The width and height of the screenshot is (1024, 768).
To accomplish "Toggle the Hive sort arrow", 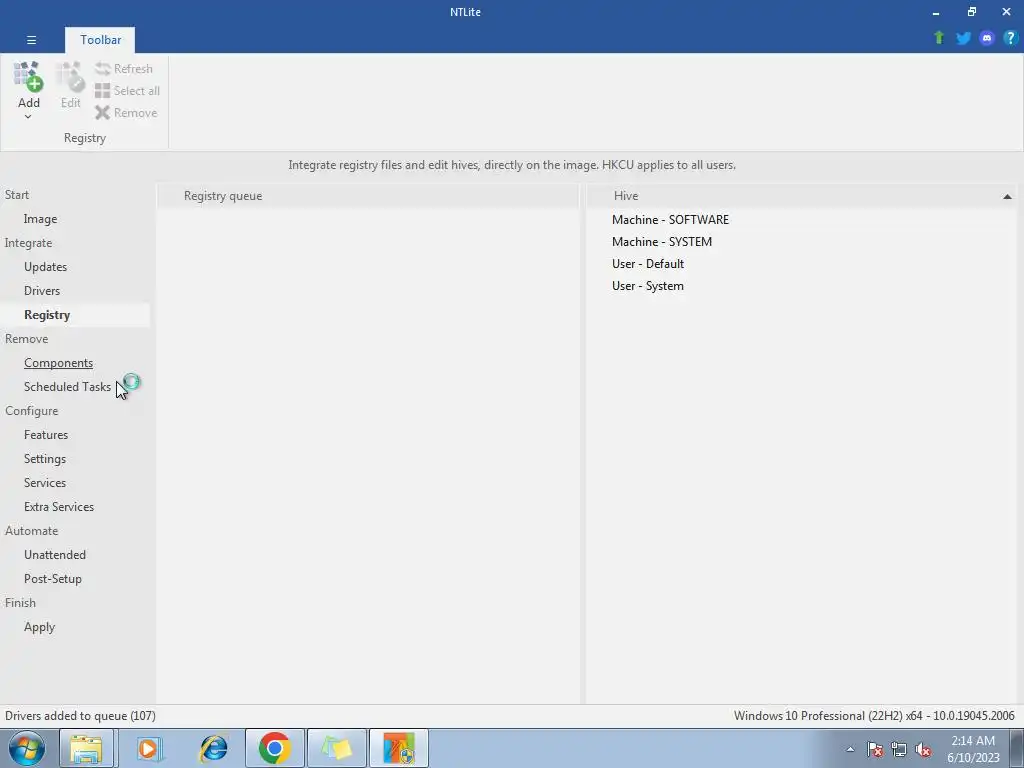I will (x=1007, y=197).
